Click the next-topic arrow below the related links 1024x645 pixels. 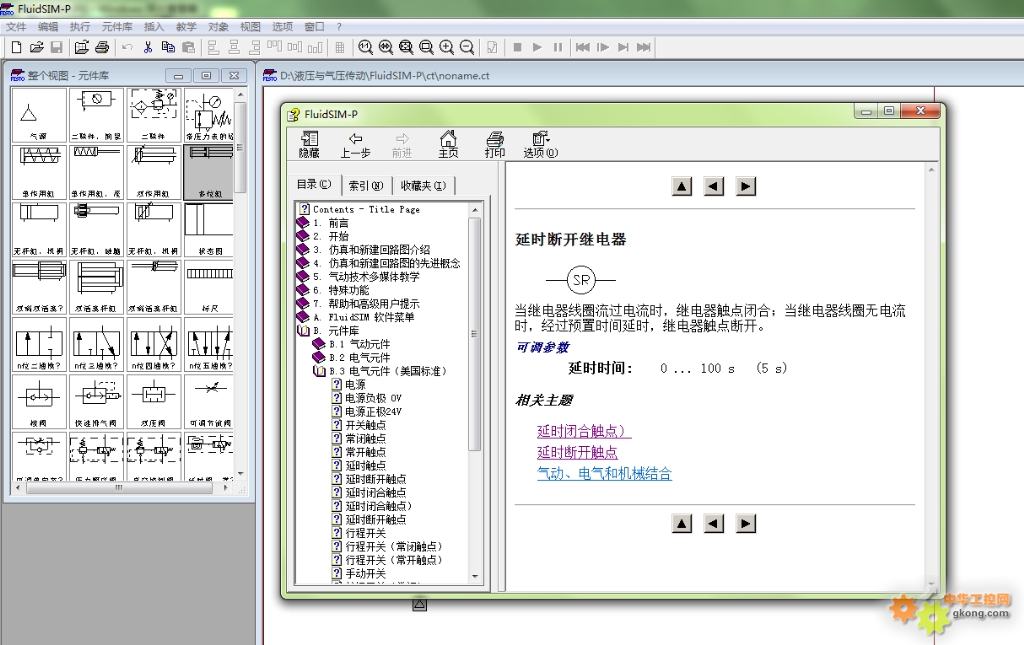point(746,524)
